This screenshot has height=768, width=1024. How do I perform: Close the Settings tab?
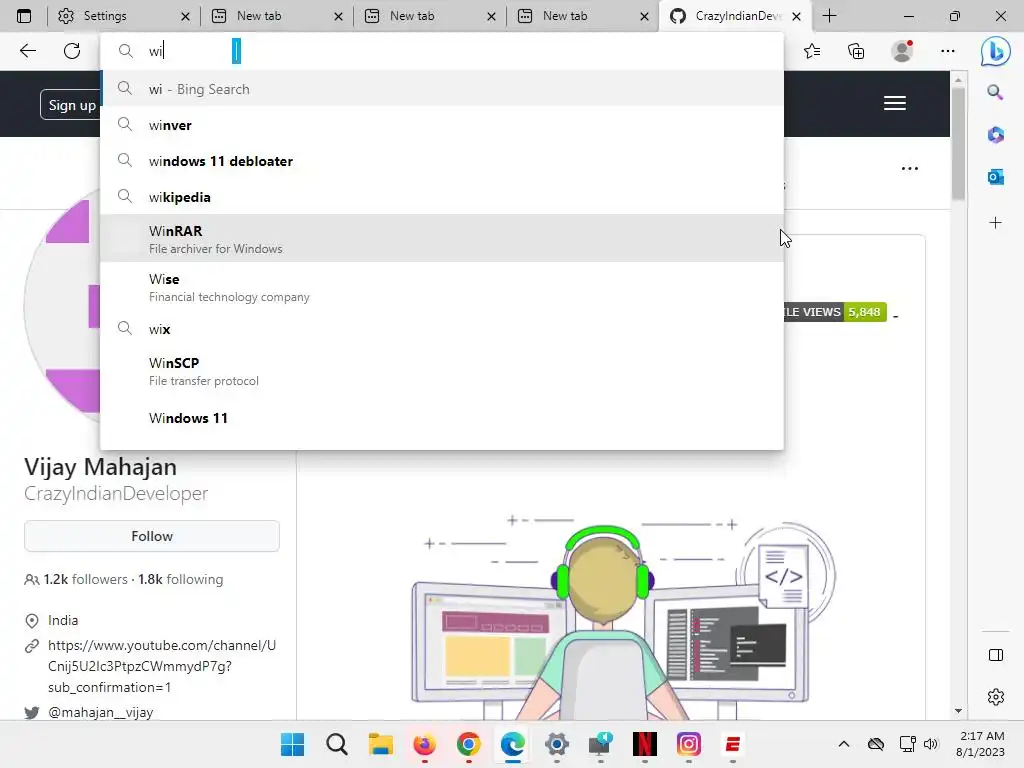tap(185, 16)
